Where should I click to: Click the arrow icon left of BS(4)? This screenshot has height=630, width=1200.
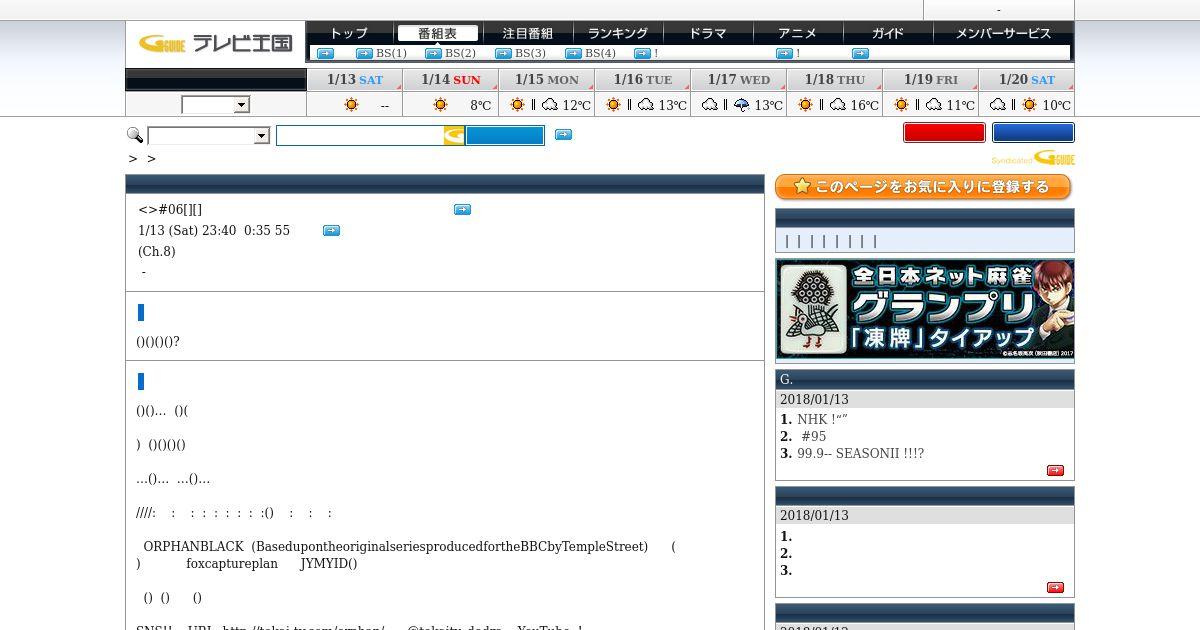click(x=573, y=53)
